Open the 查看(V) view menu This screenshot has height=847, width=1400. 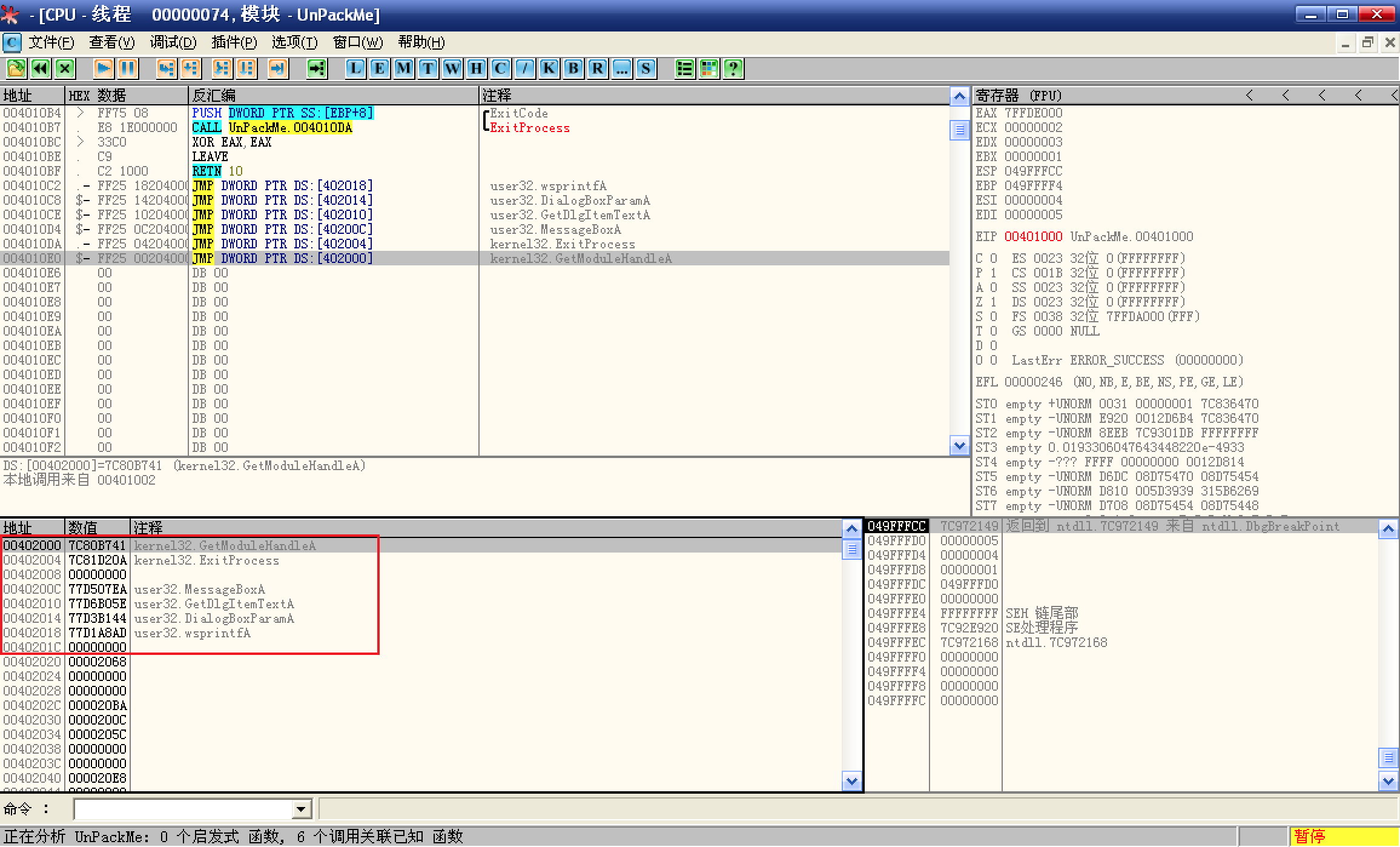(x=111, y=42)
